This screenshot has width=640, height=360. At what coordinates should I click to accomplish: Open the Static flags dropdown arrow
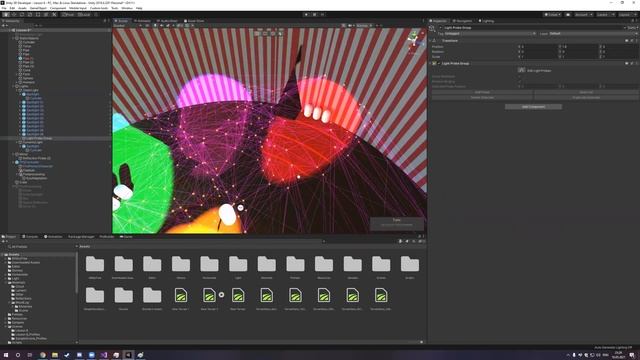637,28
